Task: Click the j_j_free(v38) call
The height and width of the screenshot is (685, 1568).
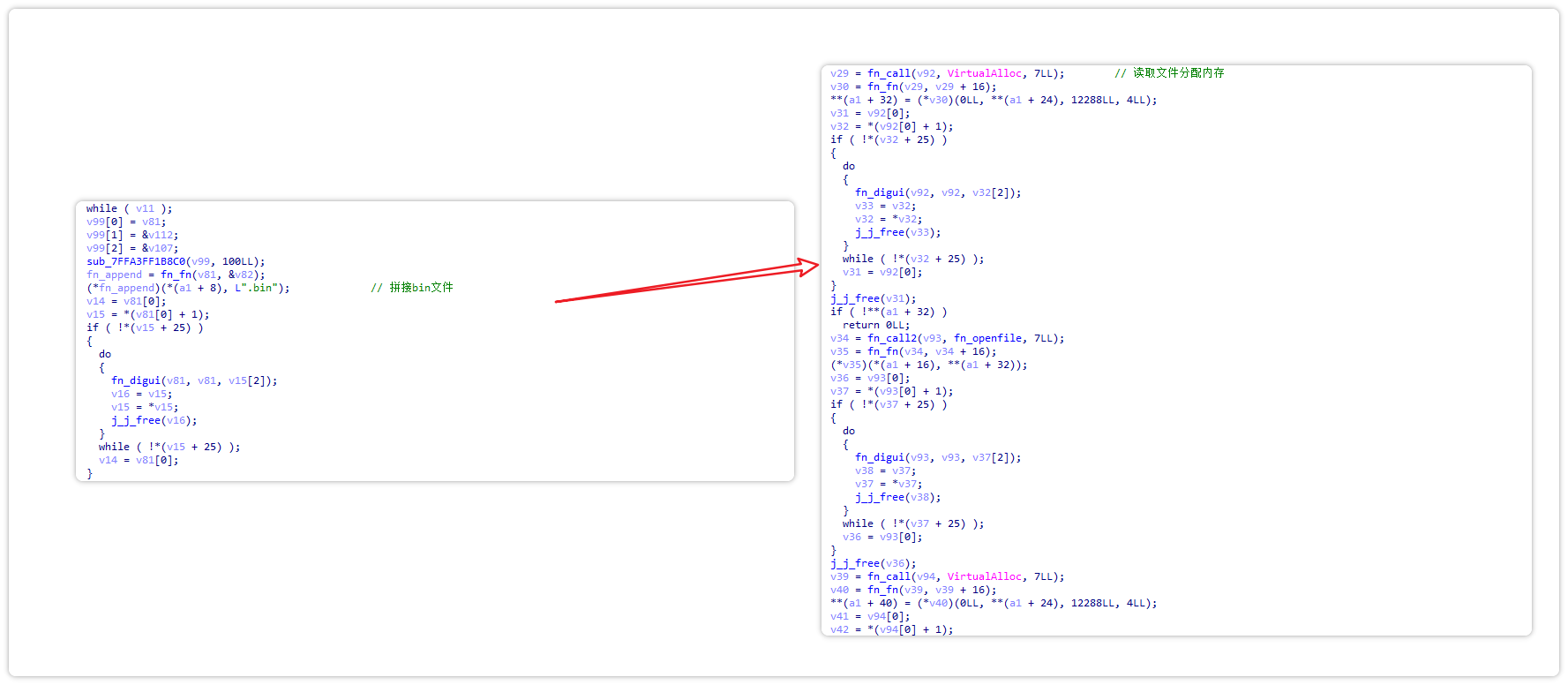Action: 897,497
